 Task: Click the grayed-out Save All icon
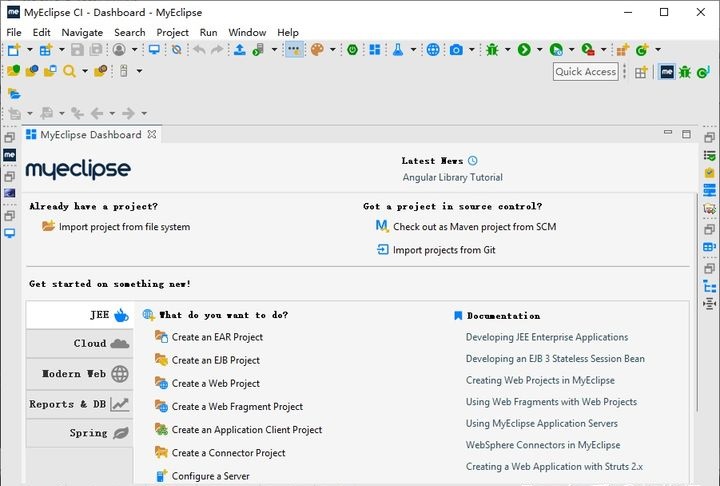(96, 50)
